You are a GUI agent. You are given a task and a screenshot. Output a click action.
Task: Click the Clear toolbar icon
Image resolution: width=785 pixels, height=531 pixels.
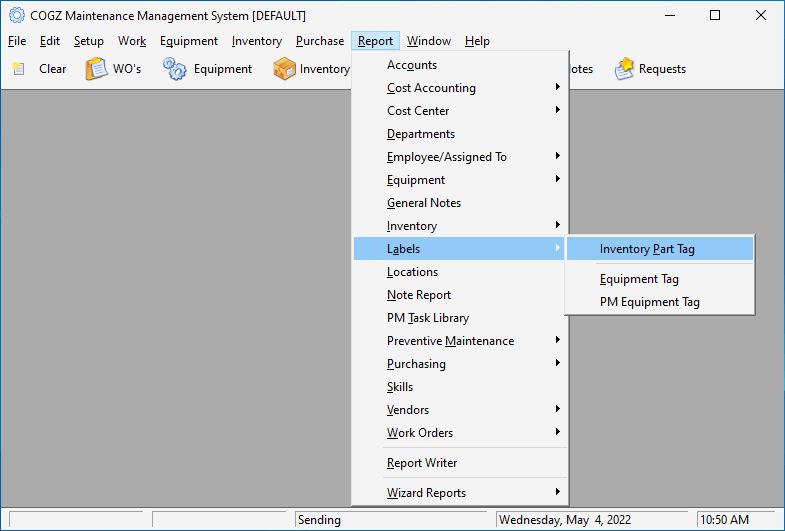click(19, 69)
